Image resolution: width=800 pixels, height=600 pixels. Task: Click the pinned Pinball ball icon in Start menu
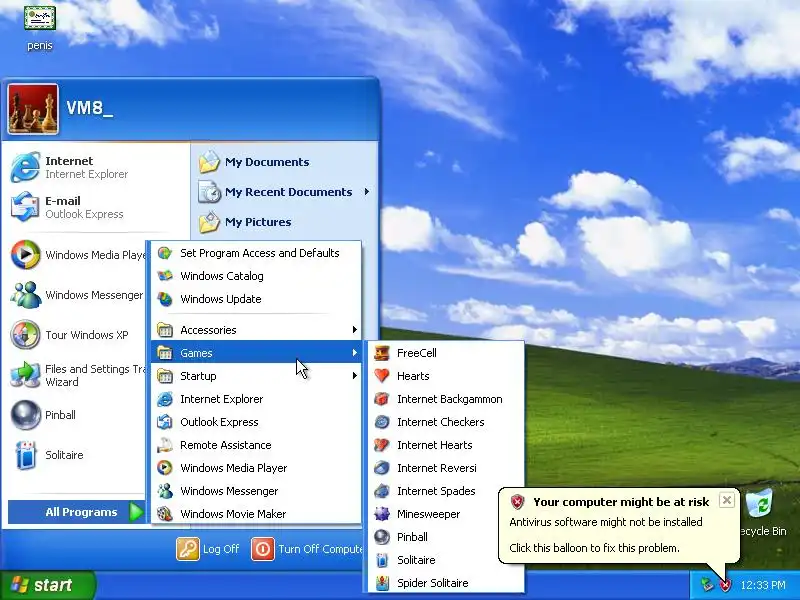point(25,415)
